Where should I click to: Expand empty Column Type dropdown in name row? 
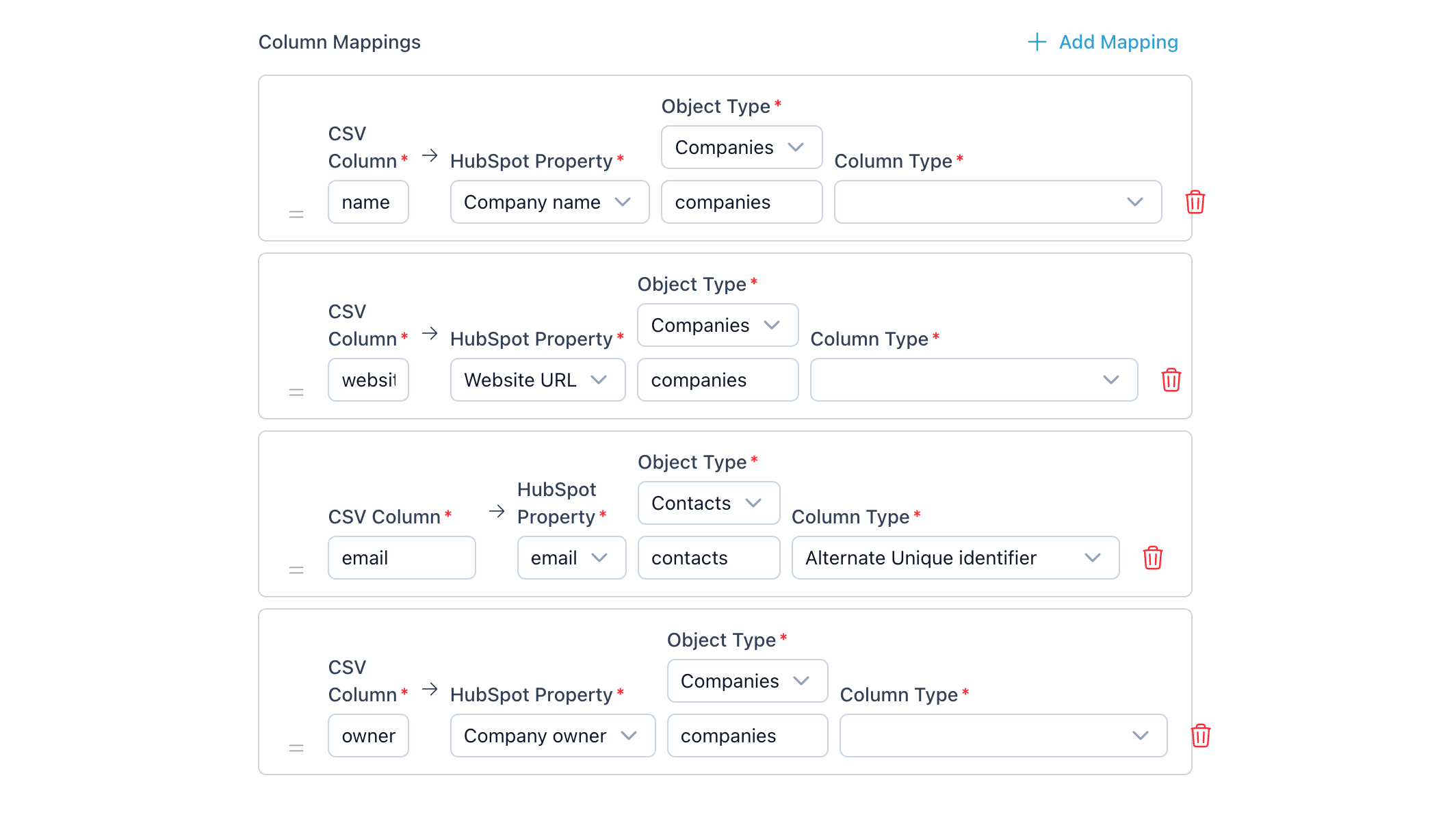[998, 202]
